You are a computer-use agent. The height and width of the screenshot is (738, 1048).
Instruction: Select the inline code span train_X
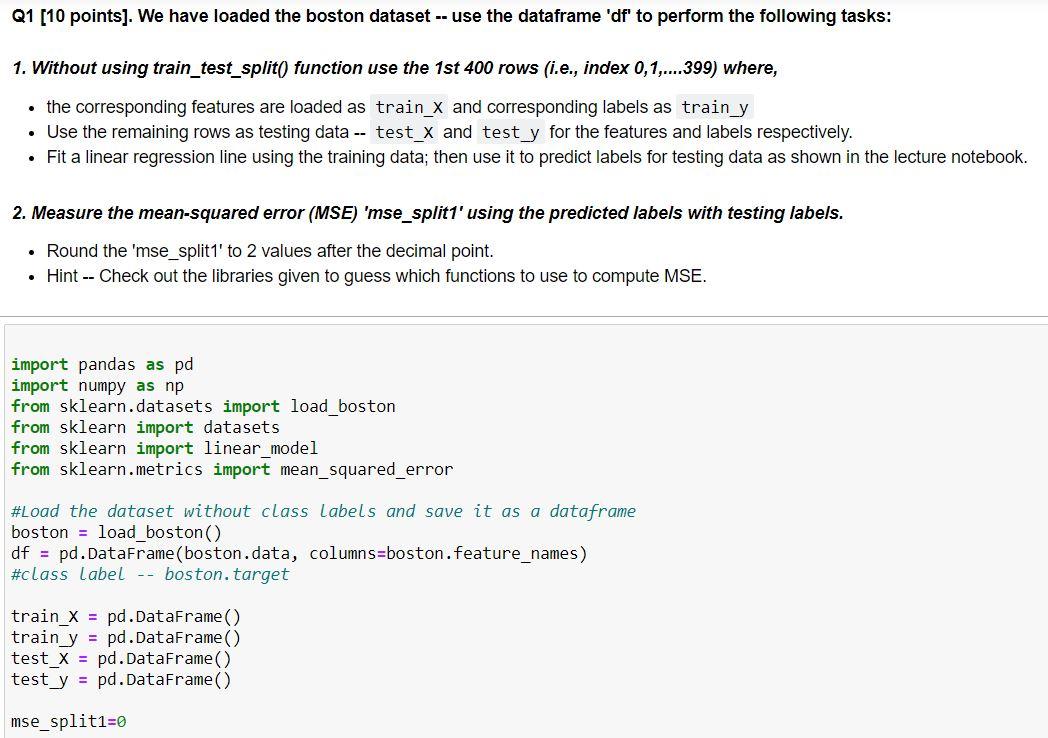click(x=408, y=107)
